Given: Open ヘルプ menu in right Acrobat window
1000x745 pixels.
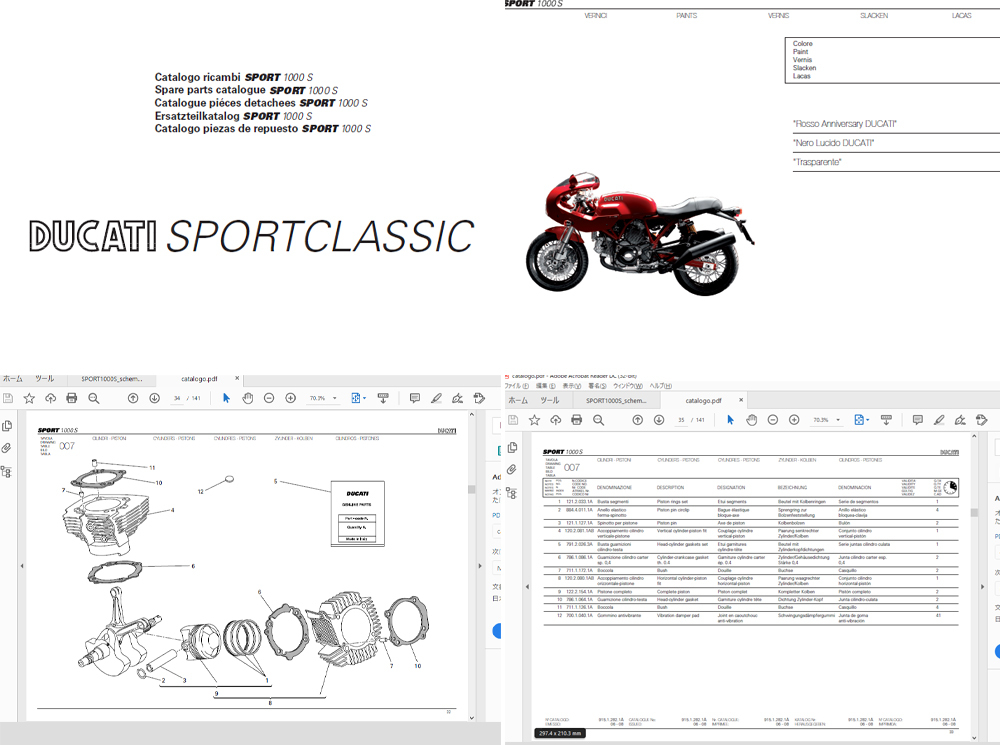Looking at the screenshot, I should [x=661, y=386].
